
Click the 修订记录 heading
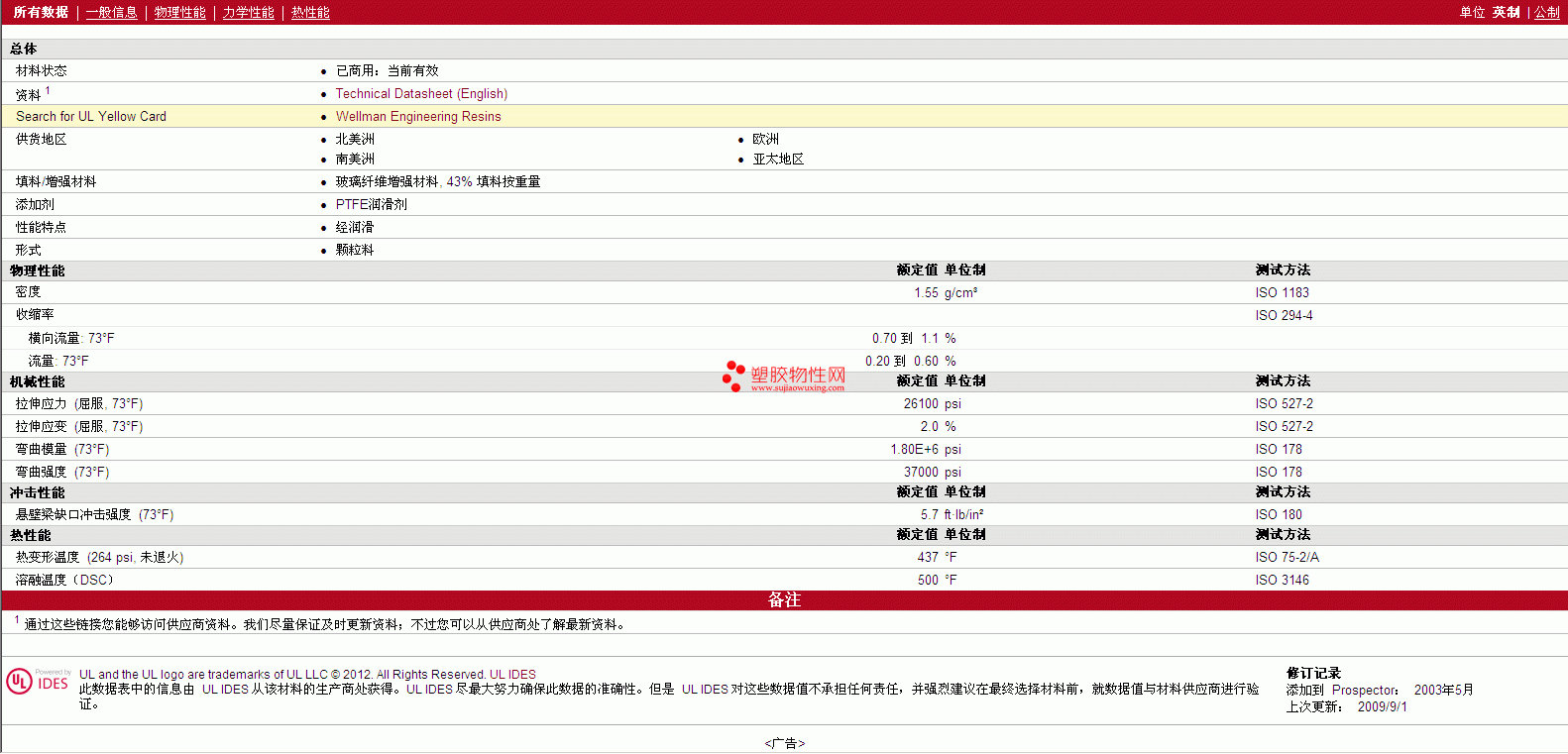pos(1313,673)
